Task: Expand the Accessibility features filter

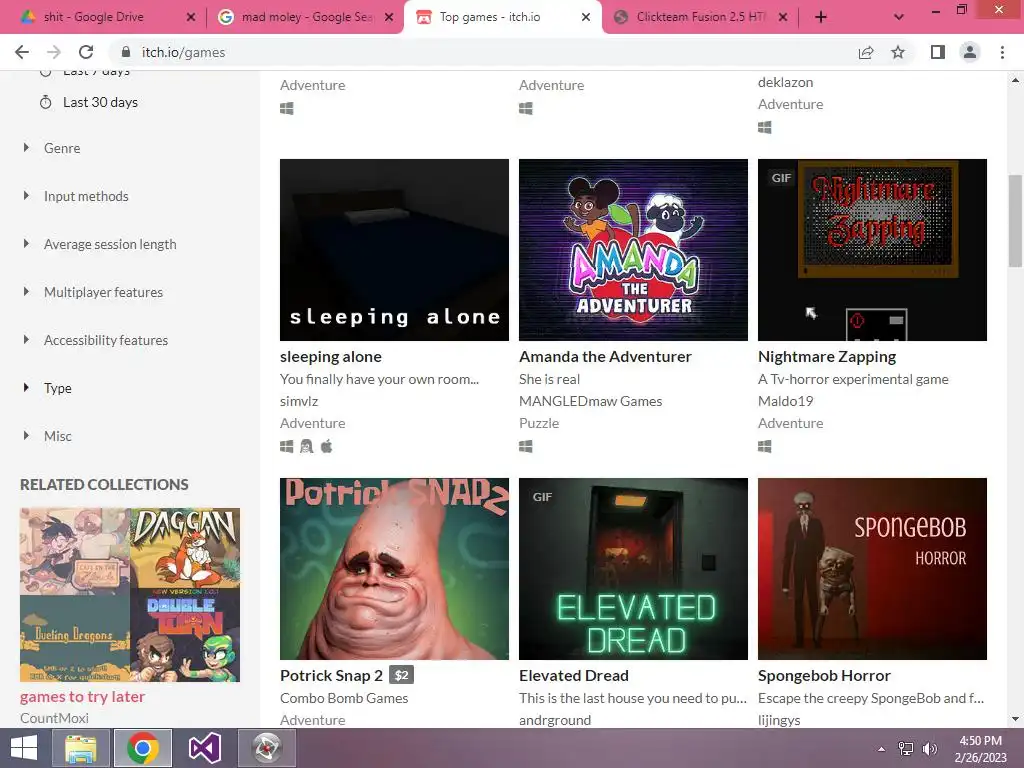Action: 106,340
